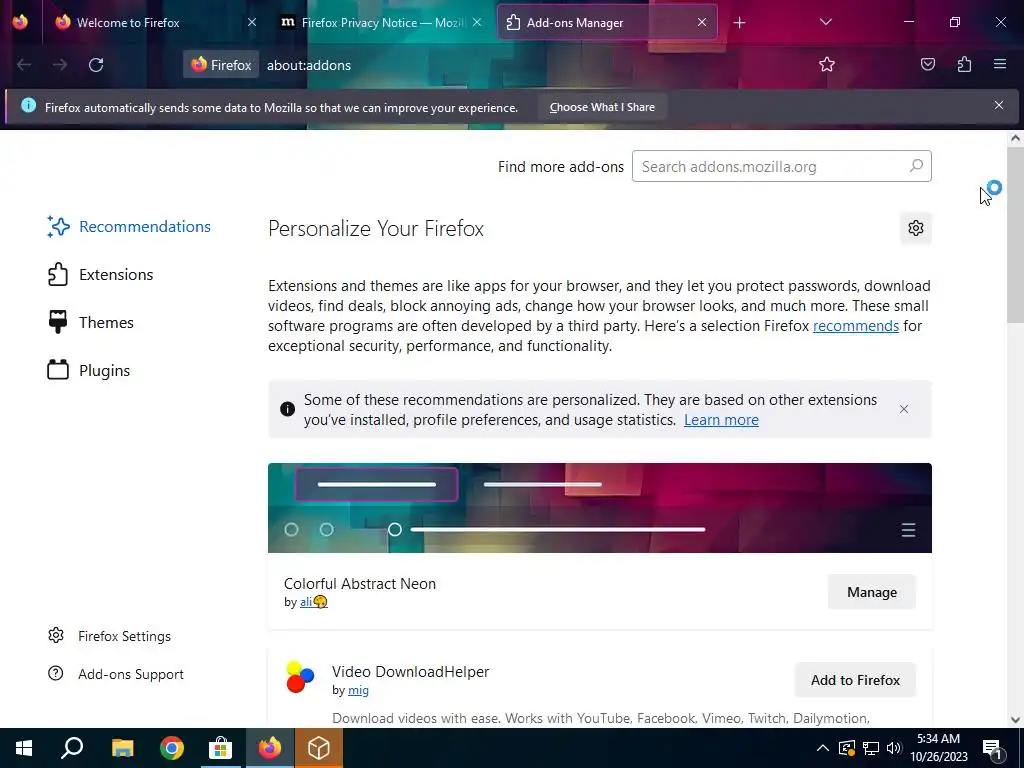Viewport: 1024px width, 768px height.
Task: Click Colorful Abstract Neon theme preview image
Action: pyautogui.click(x=600, y=508)
